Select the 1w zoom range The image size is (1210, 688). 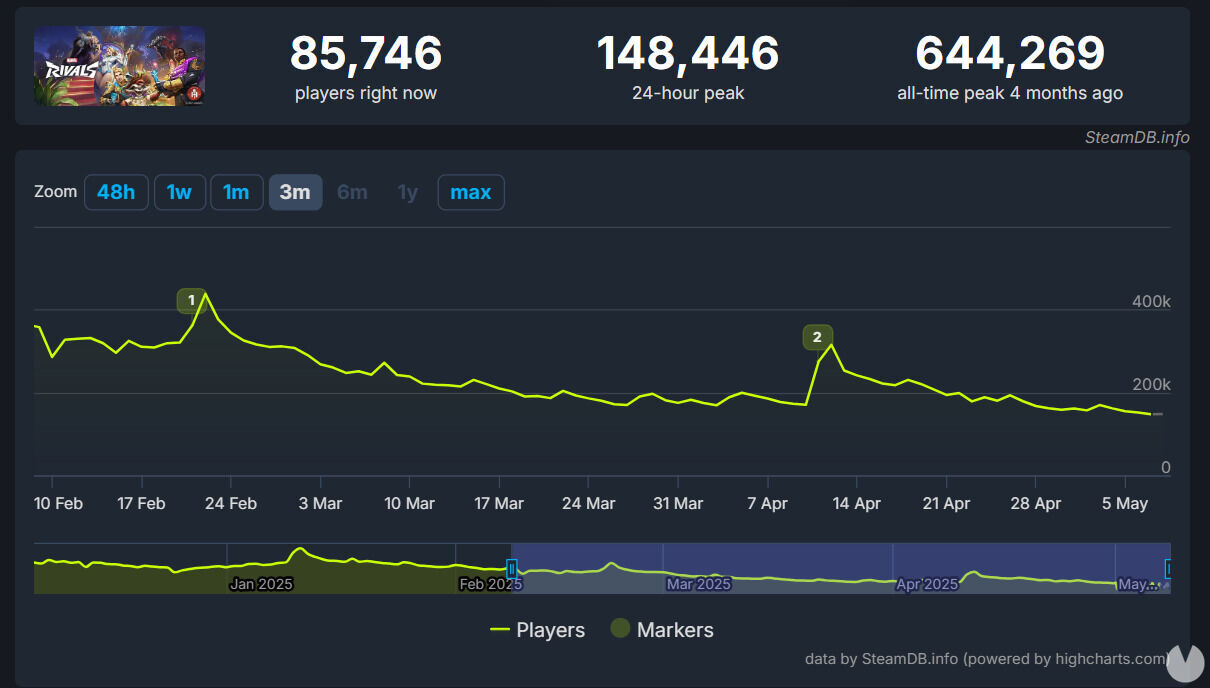179,192
